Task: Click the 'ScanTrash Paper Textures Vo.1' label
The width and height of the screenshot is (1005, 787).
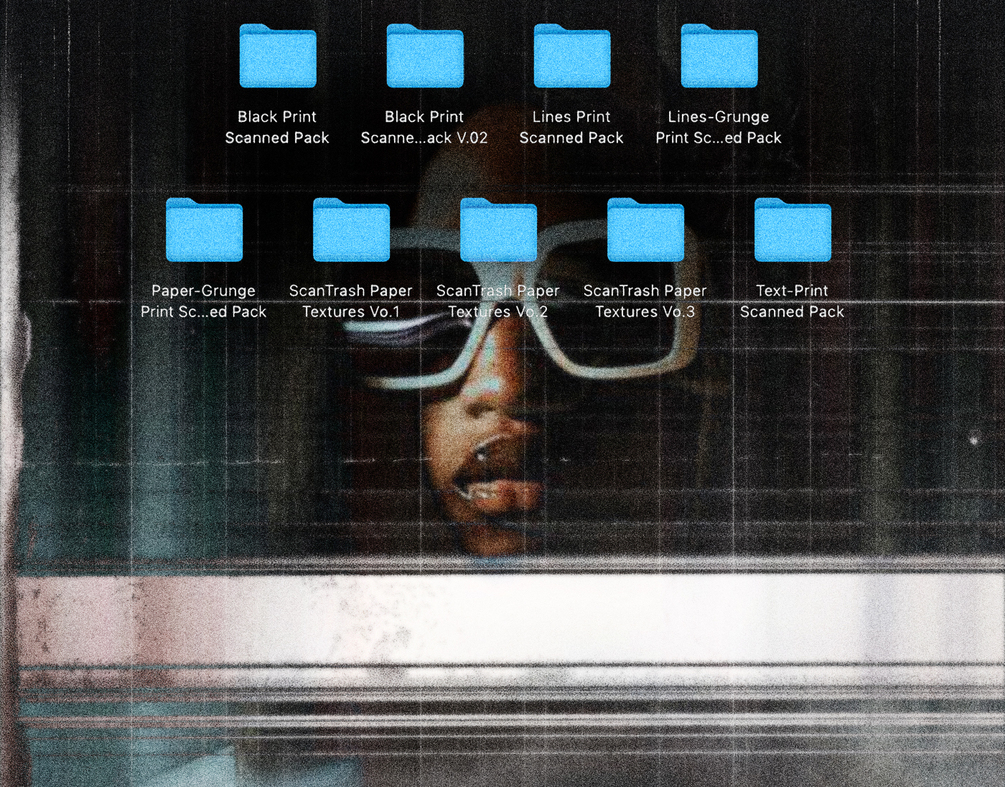Action: 351,301
